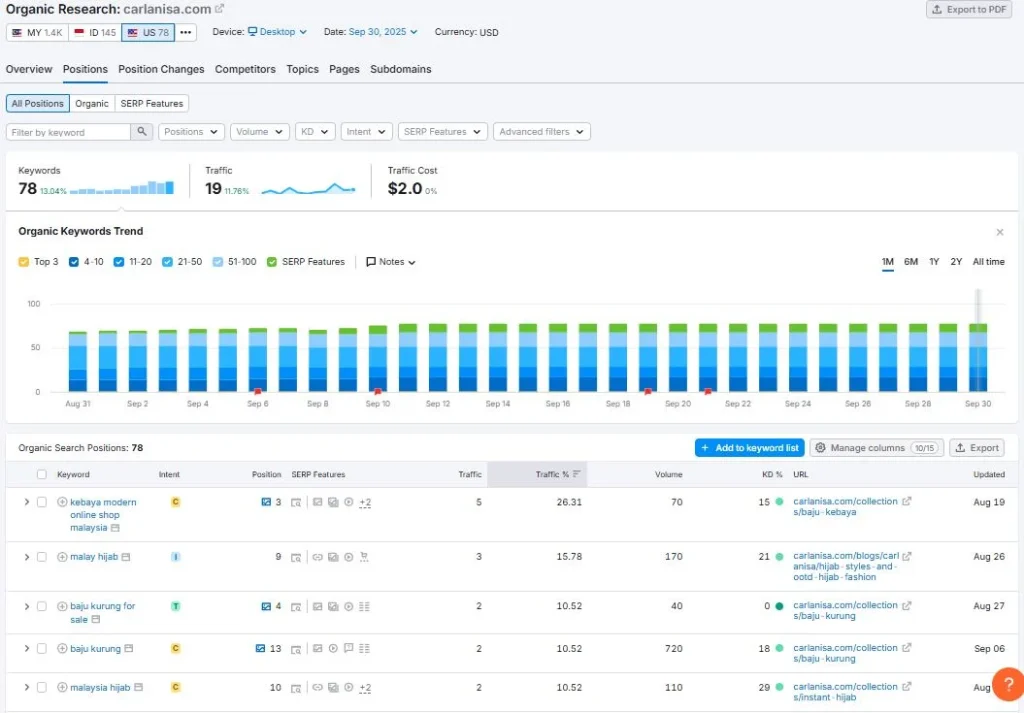Open the Notes dropdown in trend chart
Viewport: 1024px width, 713px height.
(391, 262)
